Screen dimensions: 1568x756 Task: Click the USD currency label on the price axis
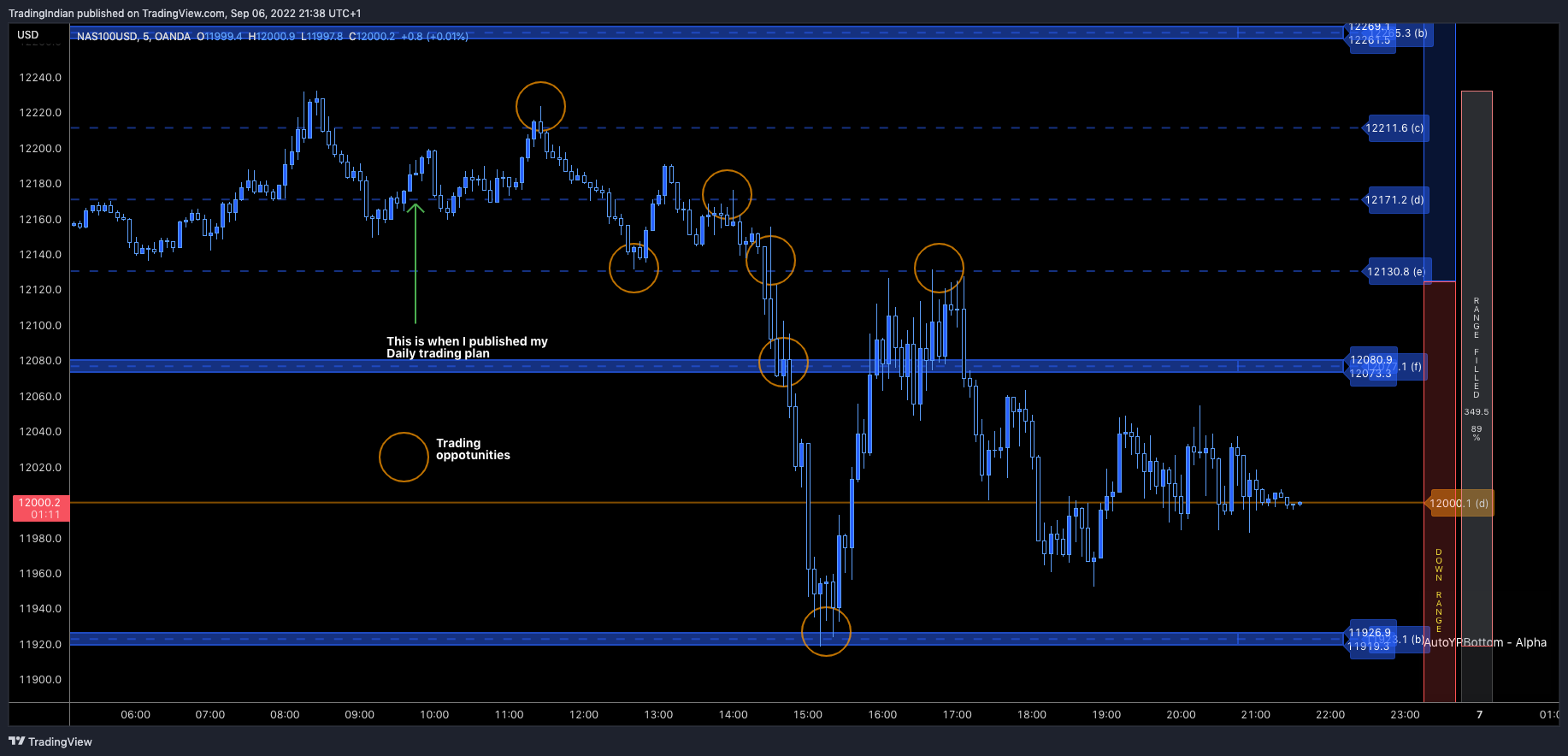click(x=28, y=35)
